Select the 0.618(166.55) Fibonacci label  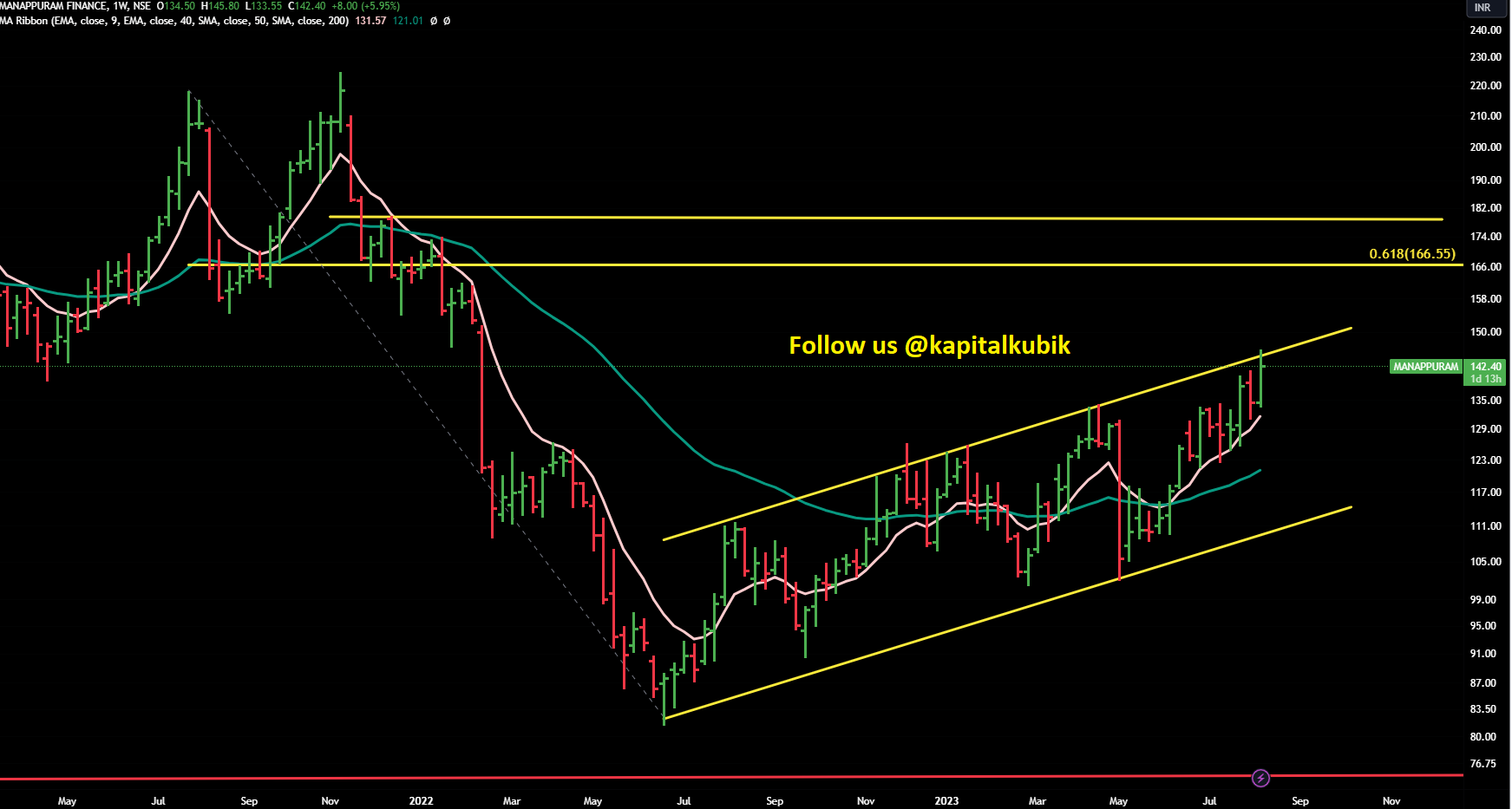1411,254
